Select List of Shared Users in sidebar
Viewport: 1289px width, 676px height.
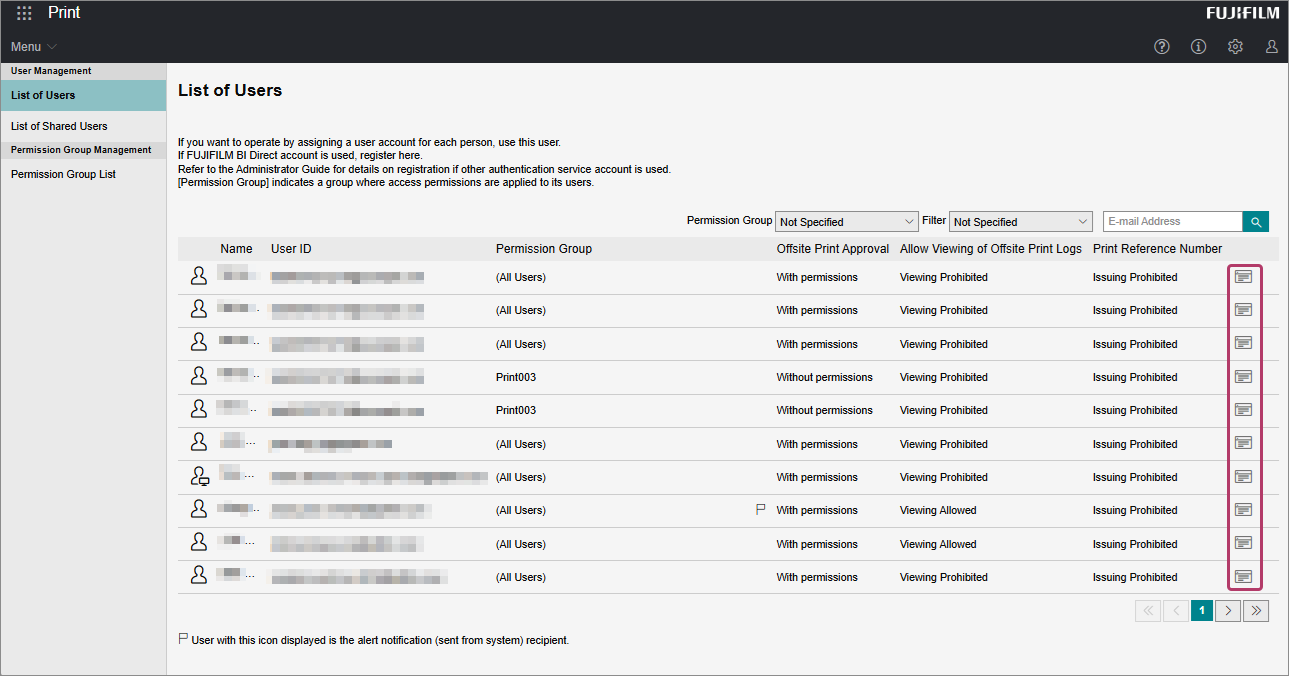(x=59, y=126)
